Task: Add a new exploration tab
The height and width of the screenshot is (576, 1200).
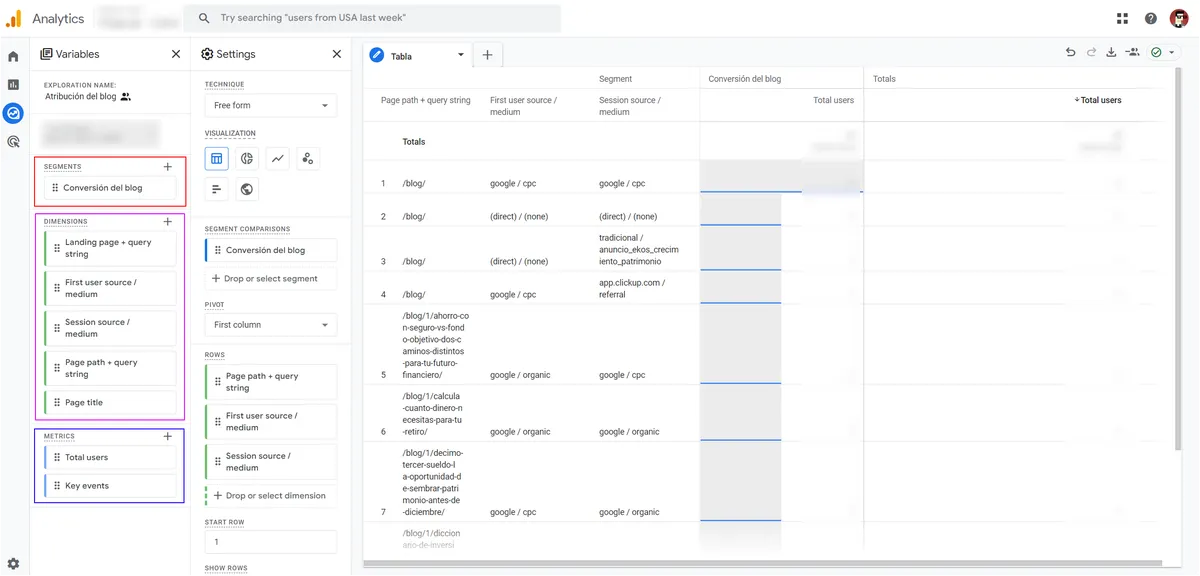Action: click(x=487, y=55)
